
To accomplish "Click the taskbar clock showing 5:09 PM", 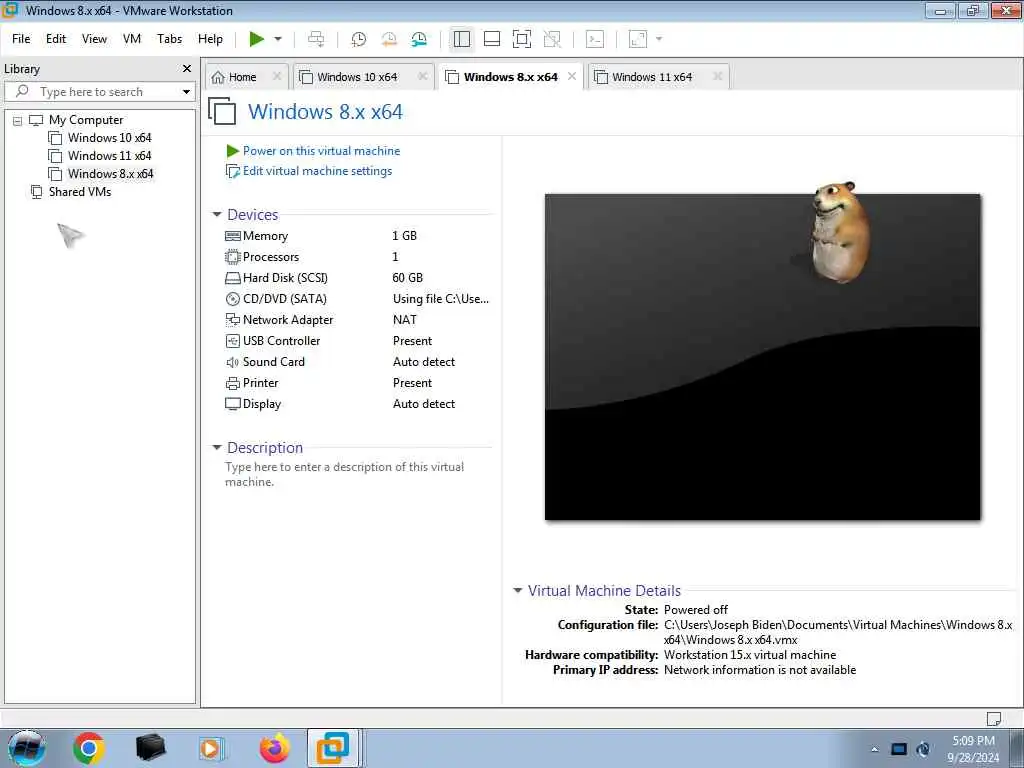I will tap(973, 749).
